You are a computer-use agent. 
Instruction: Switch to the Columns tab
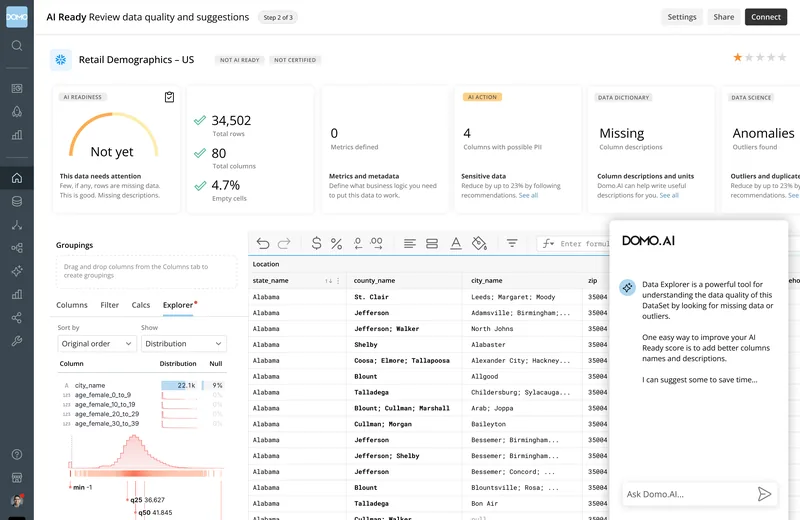tap(72, 305)
